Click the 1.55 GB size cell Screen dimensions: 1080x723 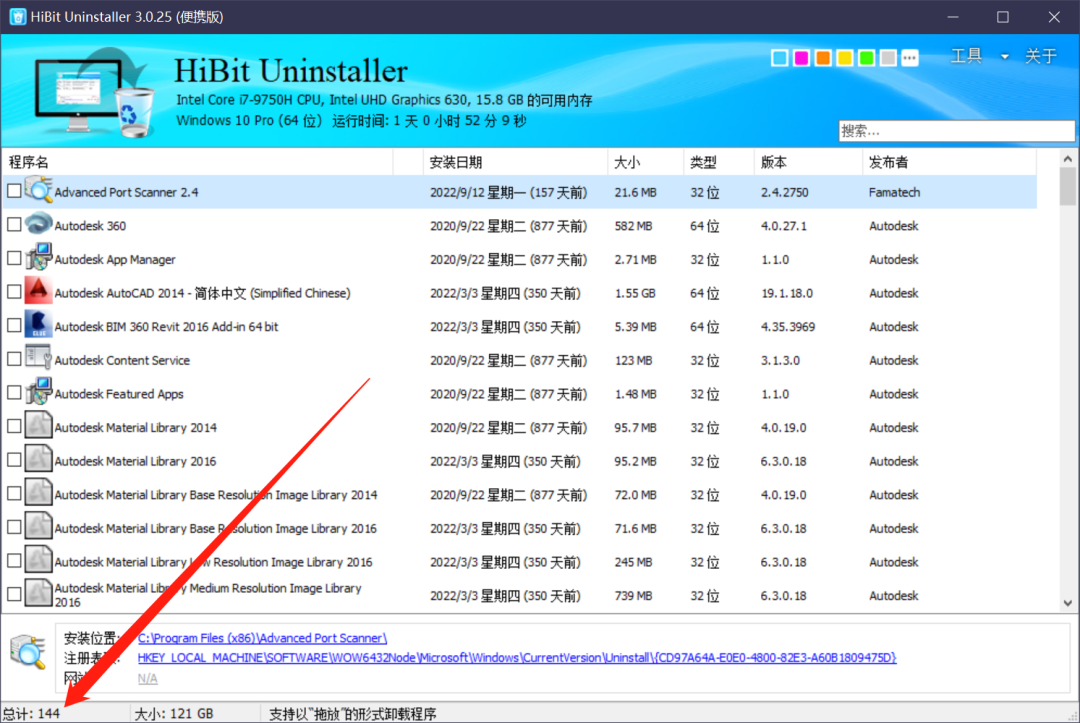coord(634,293)
